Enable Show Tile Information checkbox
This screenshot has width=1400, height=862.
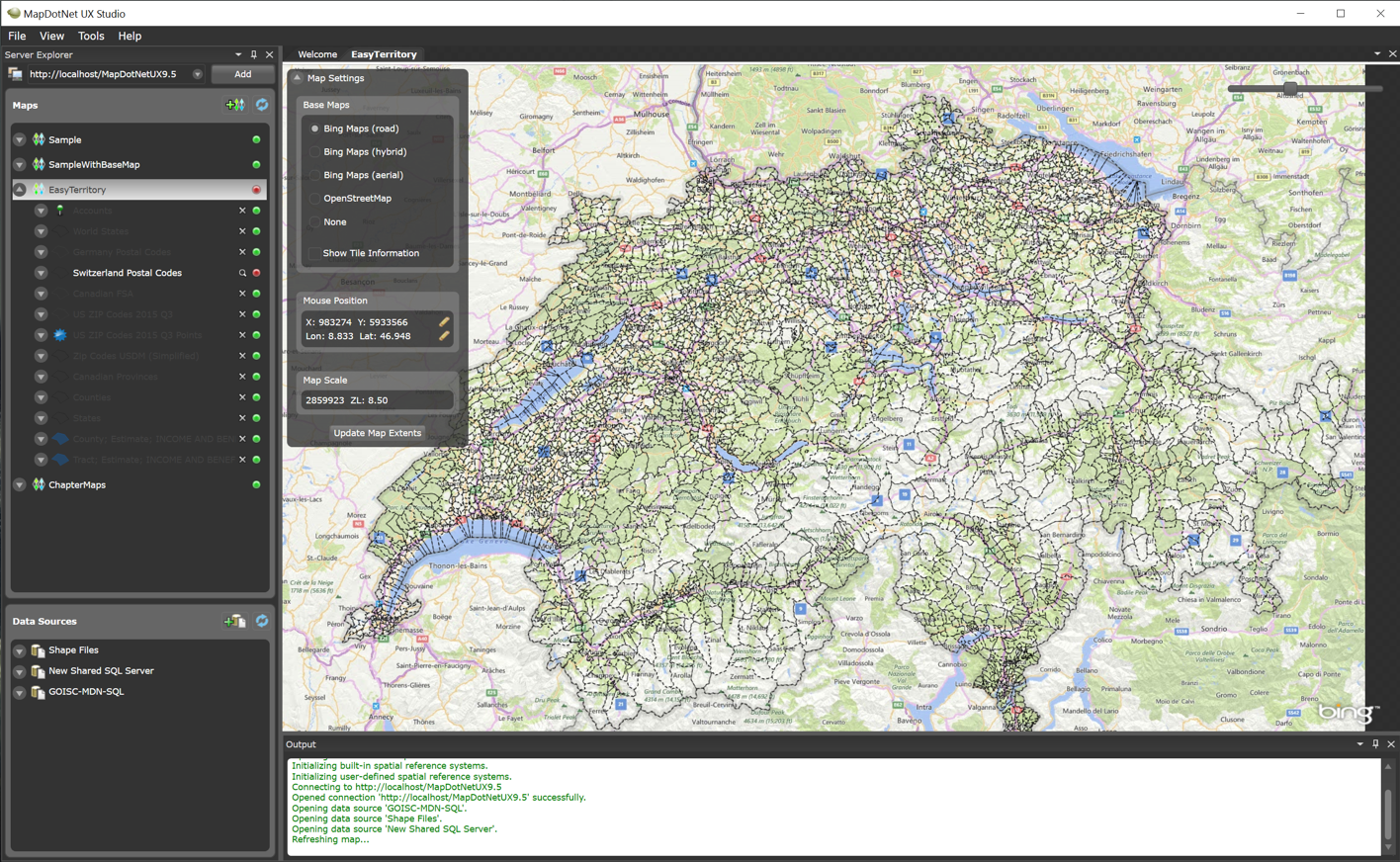pyautogui.click(x=314, y=253)
